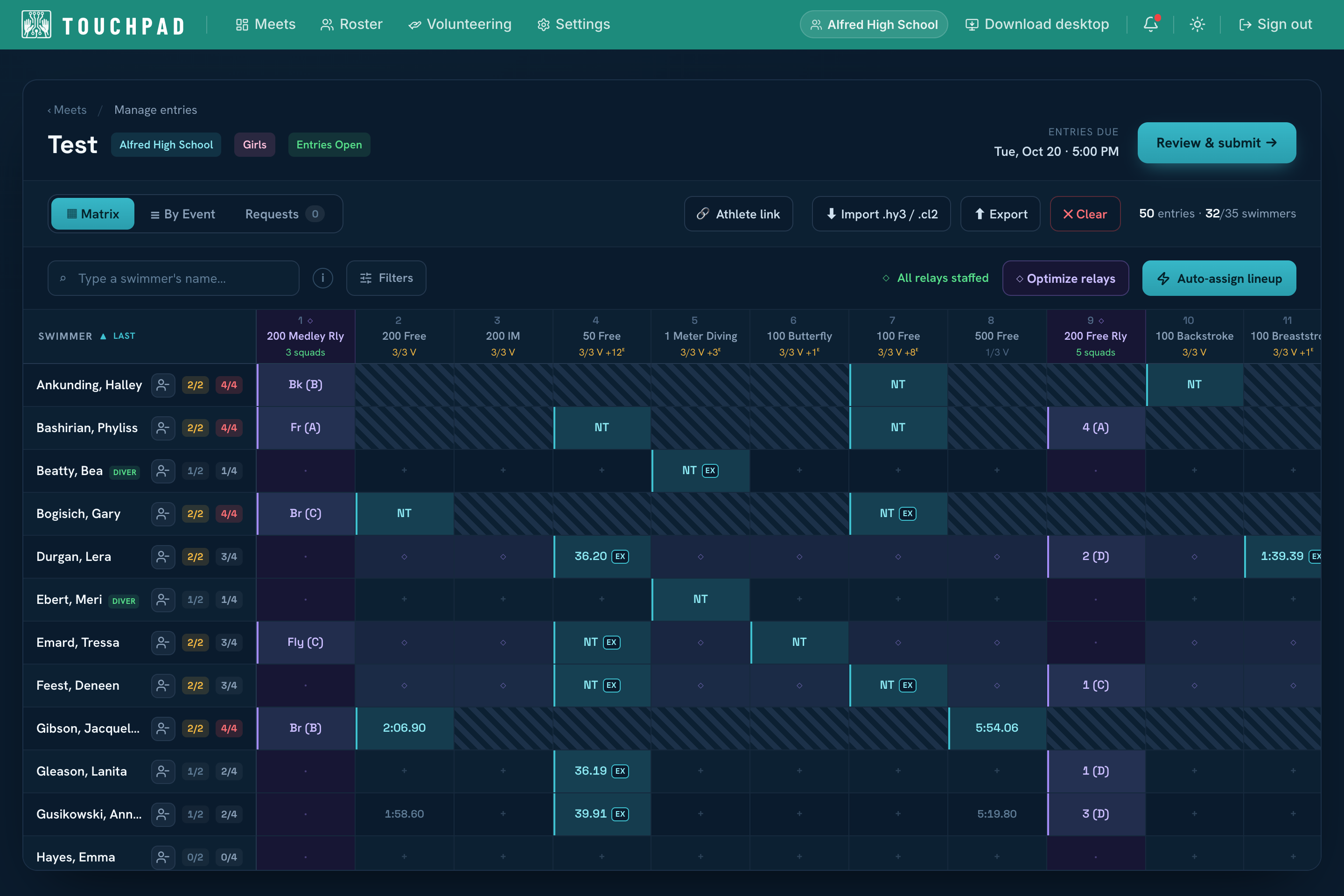Click the Athlete link button

[738, 214]
